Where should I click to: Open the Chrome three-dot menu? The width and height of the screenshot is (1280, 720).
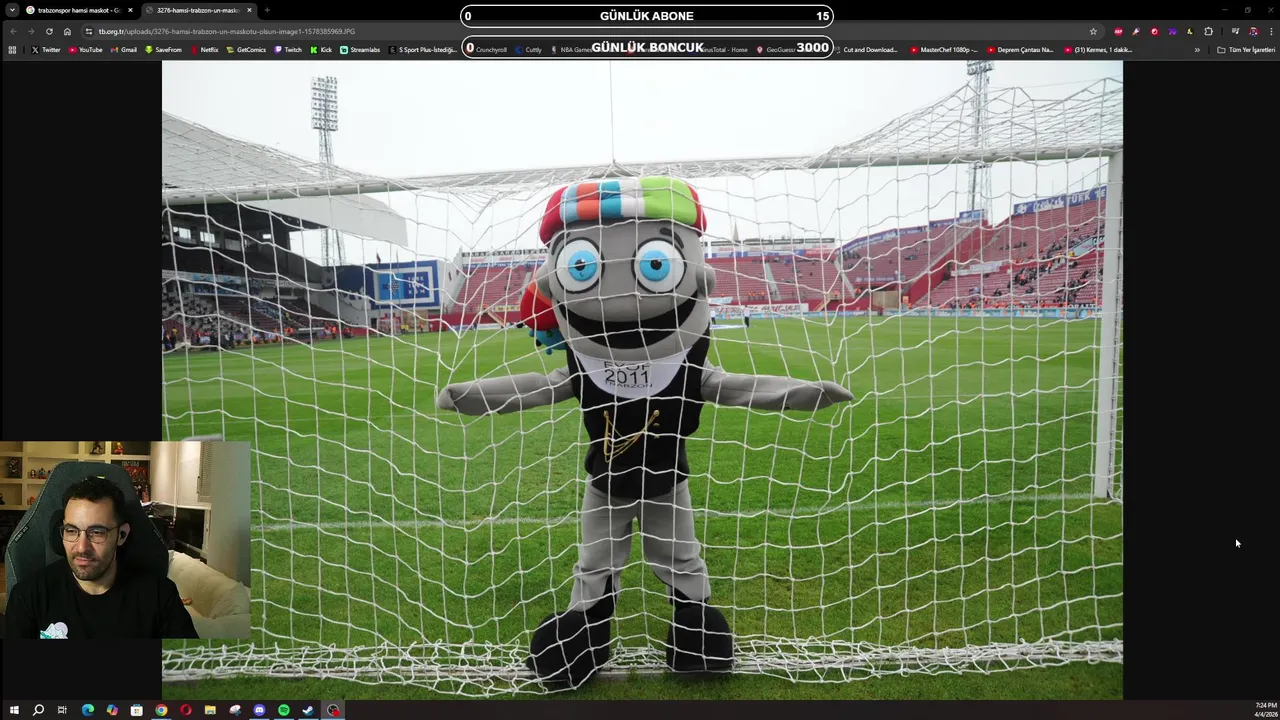pos(1271,31)
